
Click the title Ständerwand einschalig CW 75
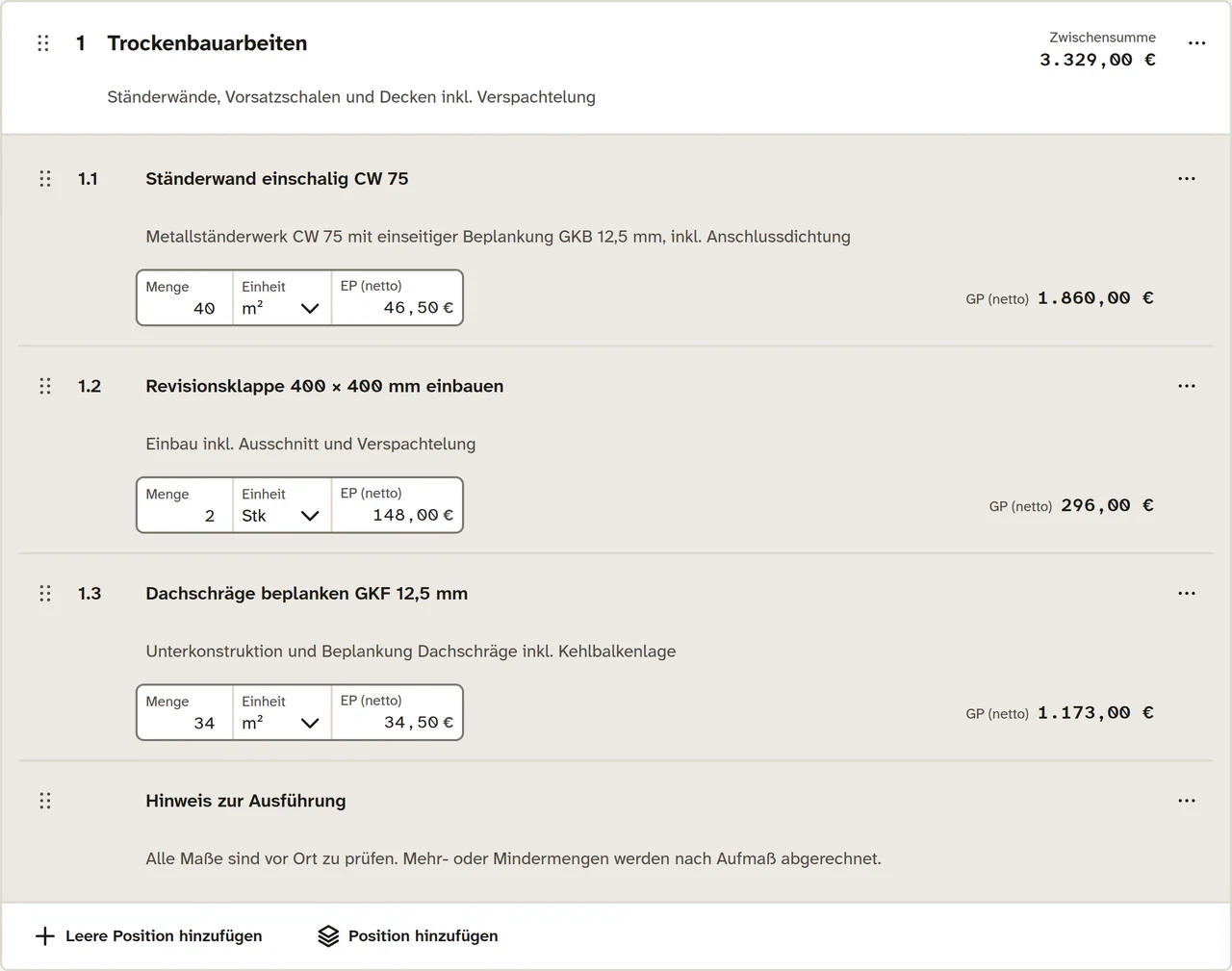(x=277, y=179)
